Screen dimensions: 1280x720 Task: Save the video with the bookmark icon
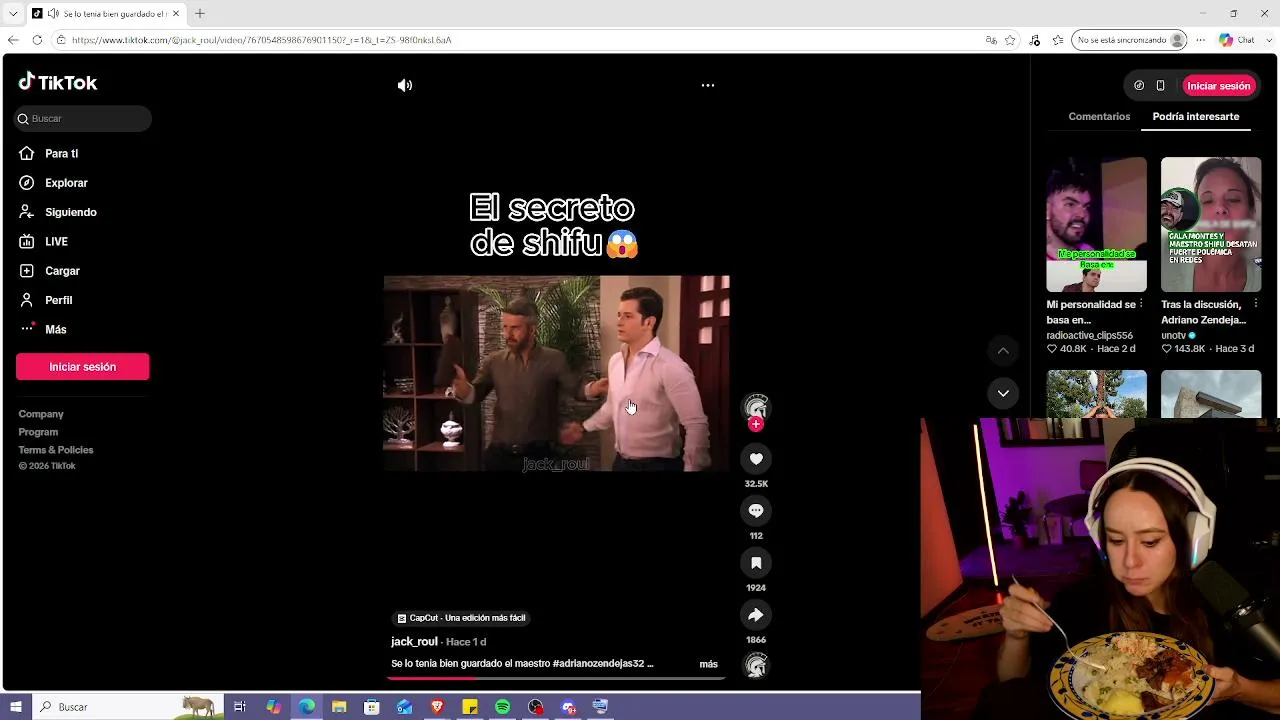(756, 563)
